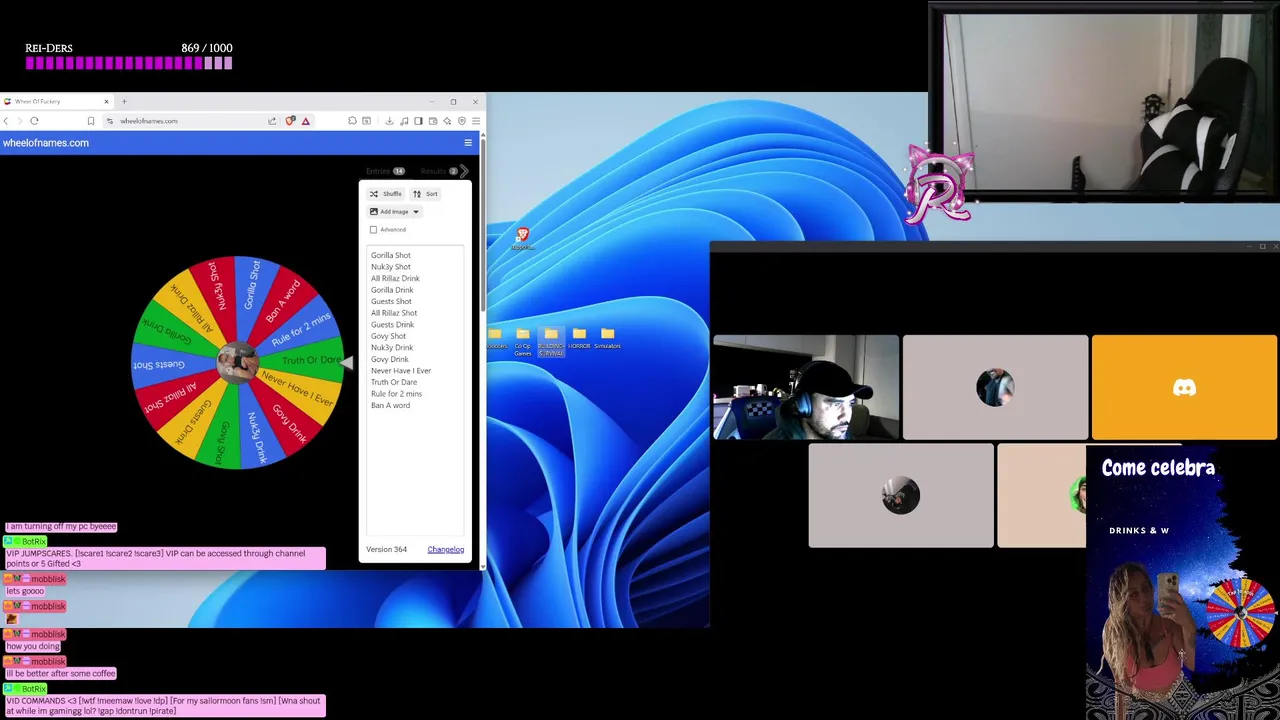Click 'Govy Shot' entry in list
The image size is (1280, 720).
click(x=388, y=336)
